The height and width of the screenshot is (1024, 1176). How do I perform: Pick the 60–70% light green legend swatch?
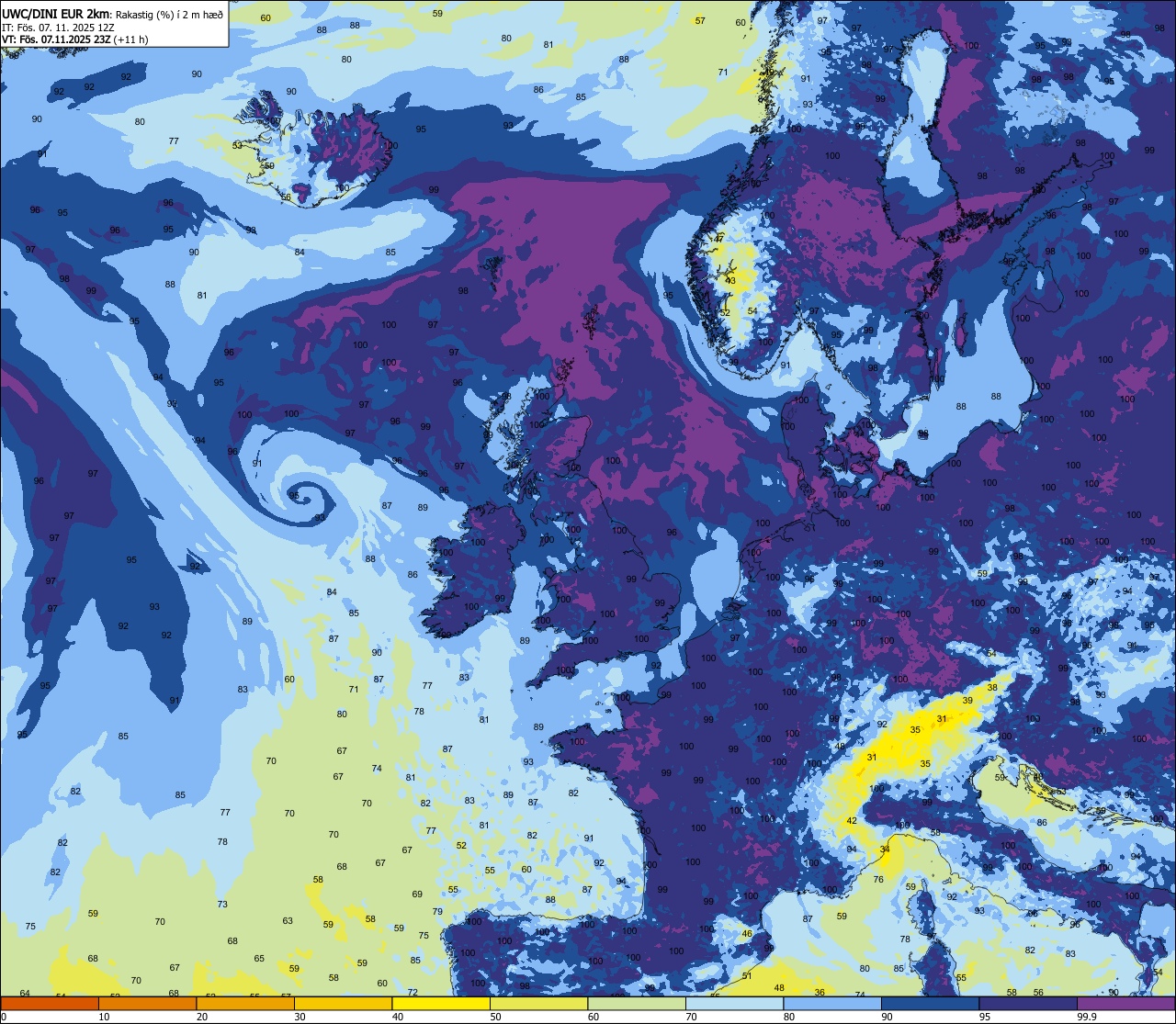point(637,1004)
